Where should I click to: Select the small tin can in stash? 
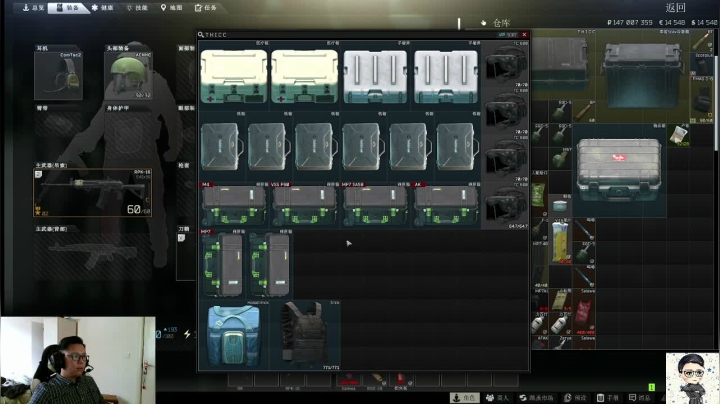(560, 205)
